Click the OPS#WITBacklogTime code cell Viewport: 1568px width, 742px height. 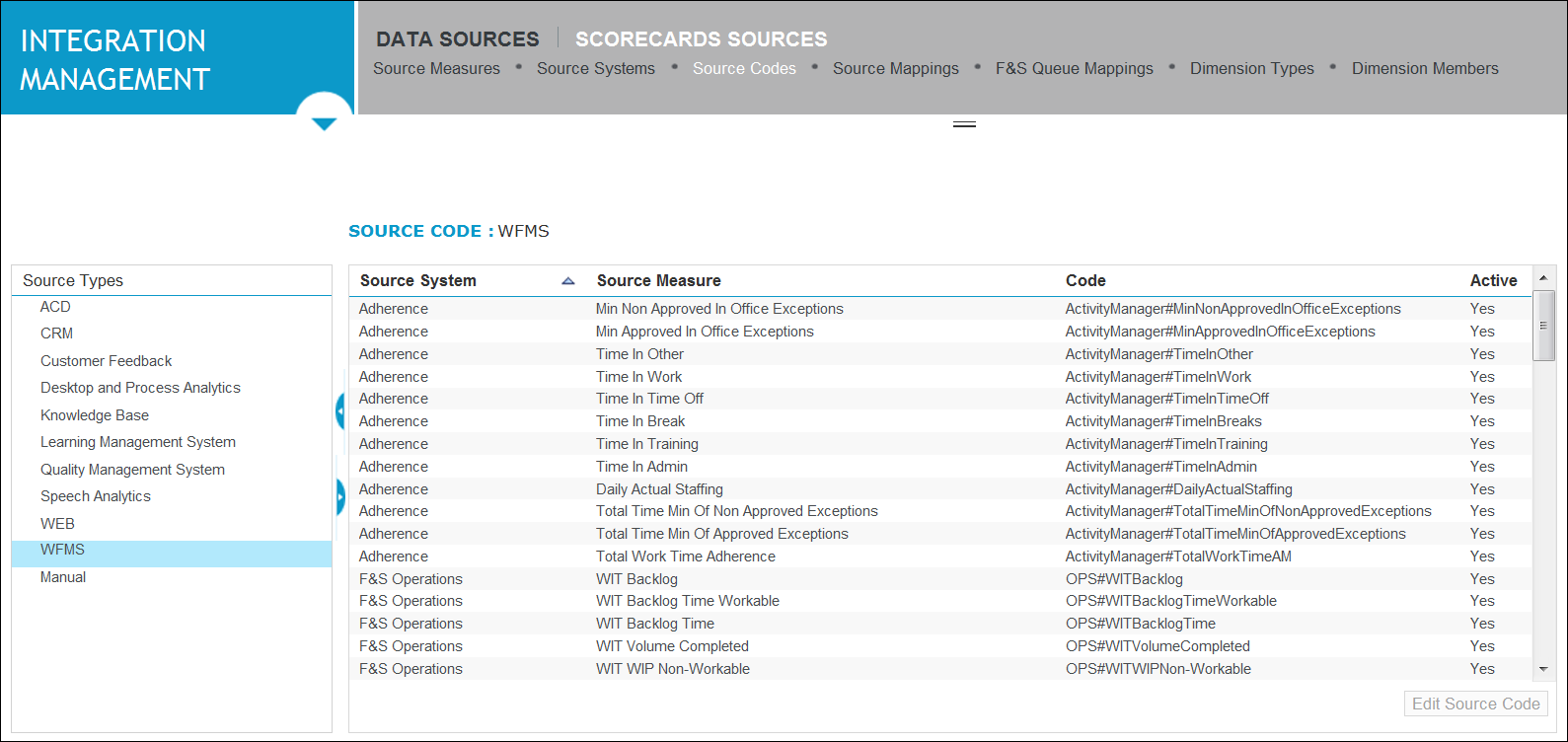(1141, 624)
